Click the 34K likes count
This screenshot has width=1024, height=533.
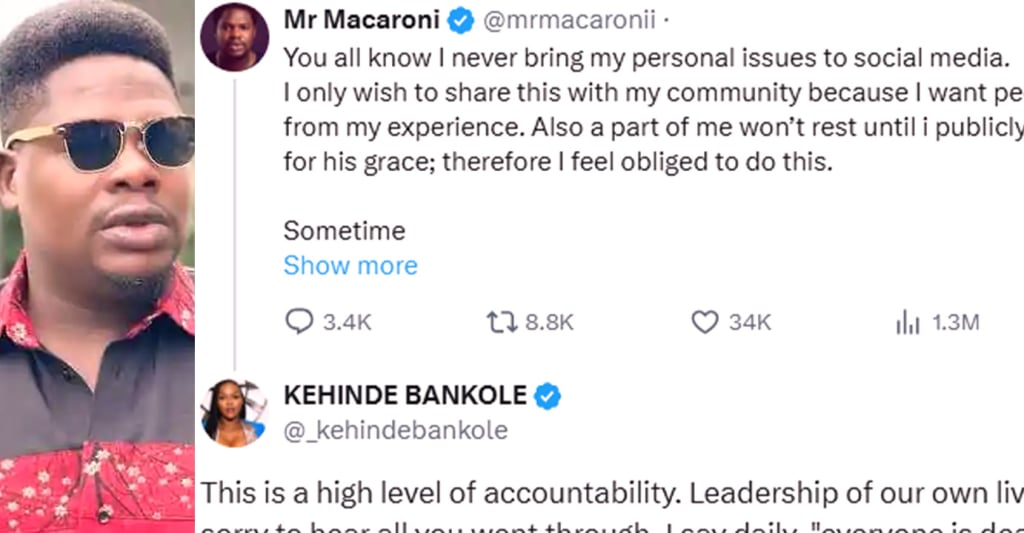coord(749,322)
